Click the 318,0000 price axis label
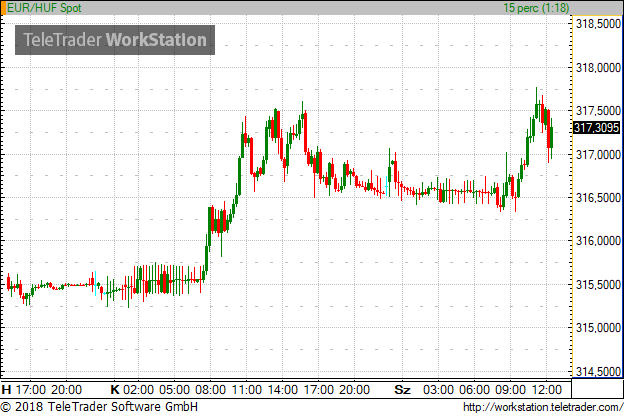Image resolution: width=624 pixels, height=416 pixels. coord(599,68)
